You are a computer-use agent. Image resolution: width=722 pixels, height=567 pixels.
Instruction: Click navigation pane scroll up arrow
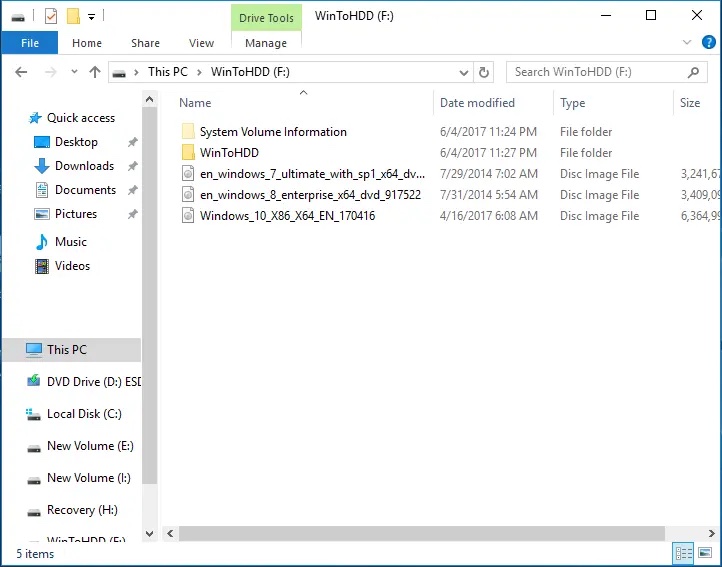(x=149, y=99)
